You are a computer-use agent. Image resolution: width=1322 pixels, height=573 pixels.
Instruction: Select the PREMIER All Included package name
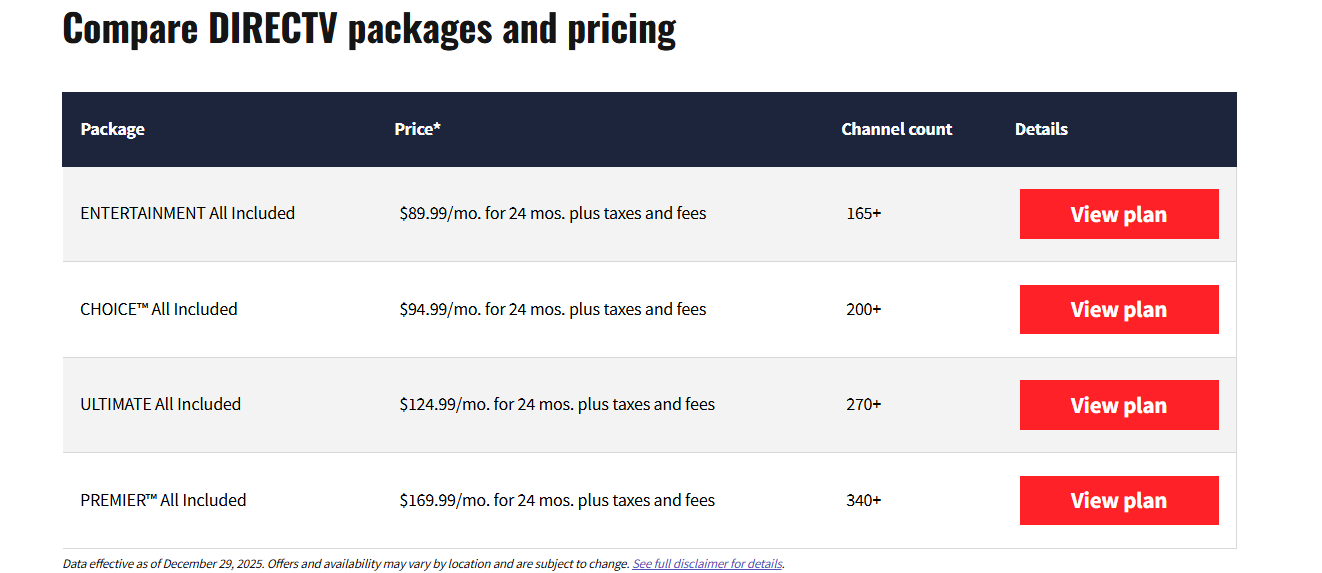pos(162,500)
